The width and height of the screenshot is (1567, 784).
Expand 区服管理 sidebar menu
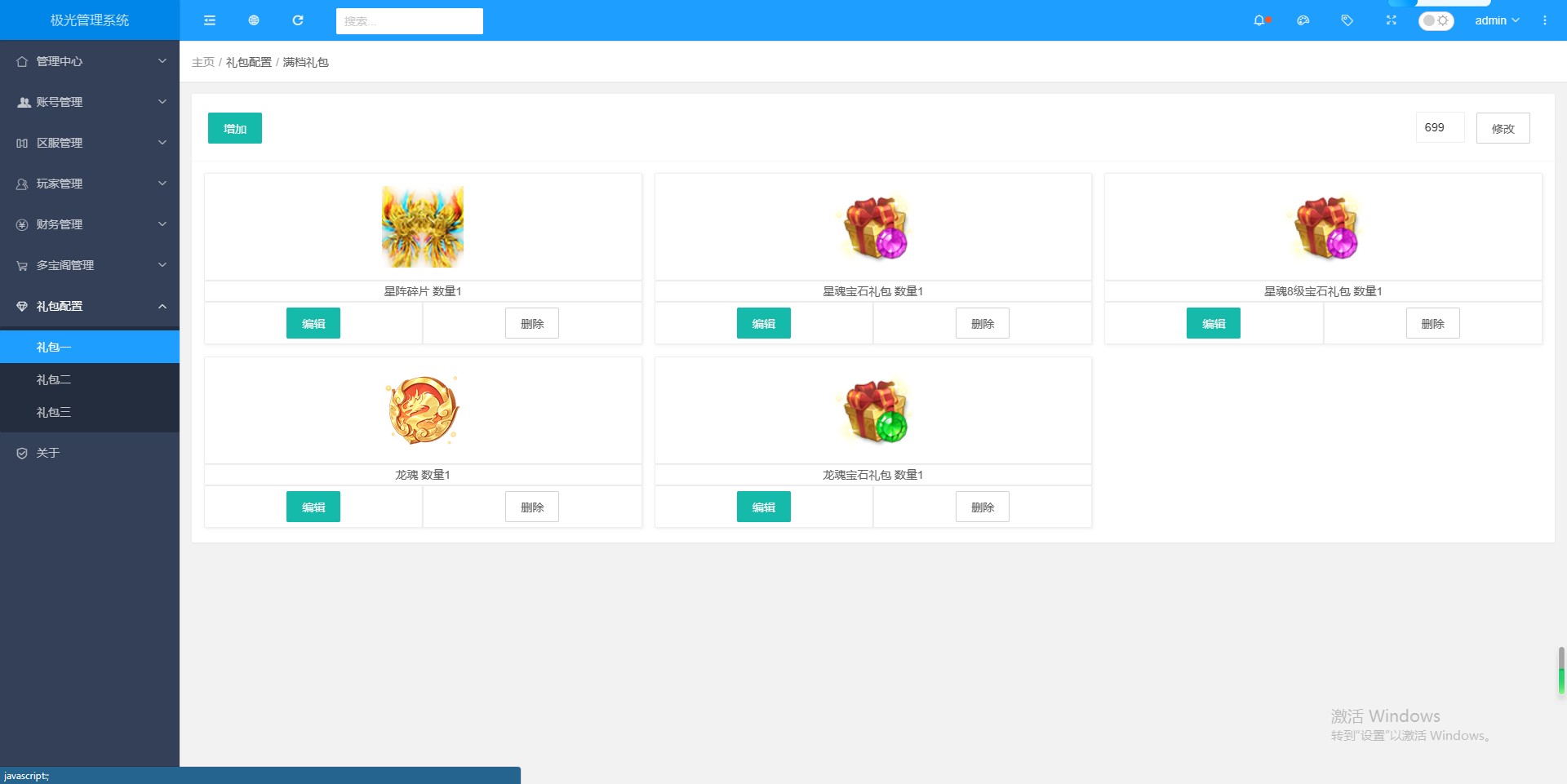pyautogui.click(x=90, y=143)
